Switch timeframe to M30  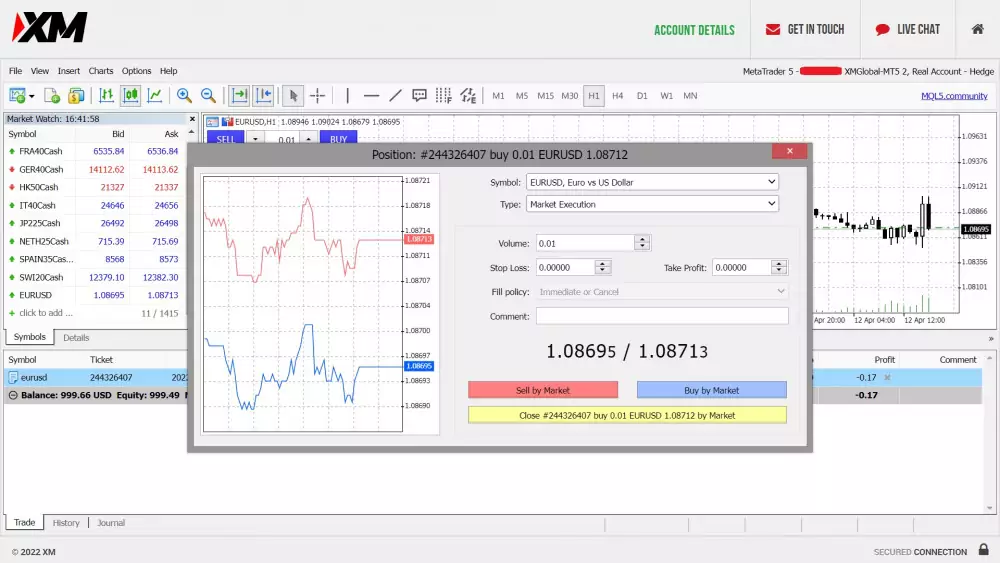pyautogui.click(x=570, y=96)
